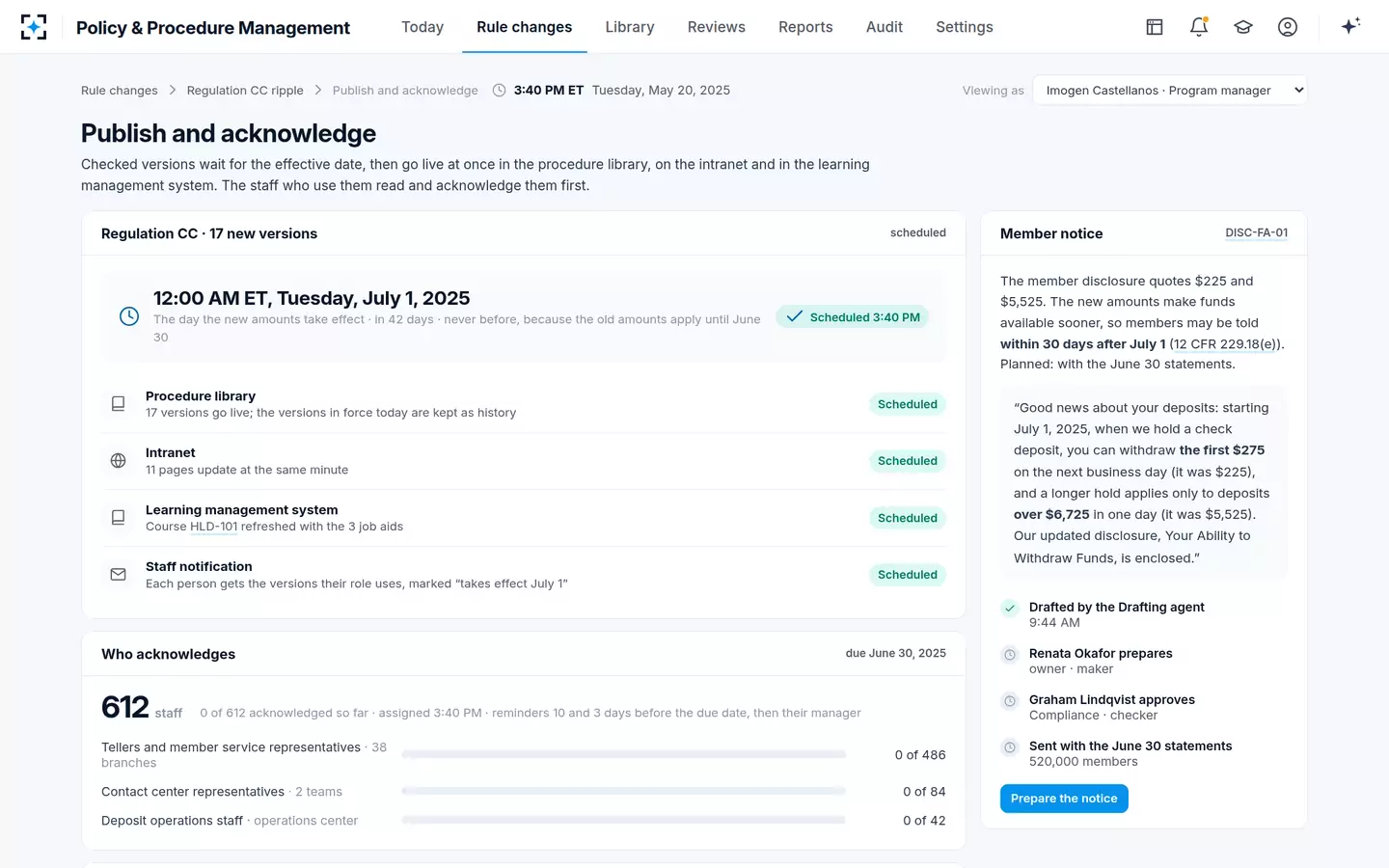Click the pending icon by Renata Okafor prepares
This screenshot has height=868, width=1389.
click(1010, 654)
